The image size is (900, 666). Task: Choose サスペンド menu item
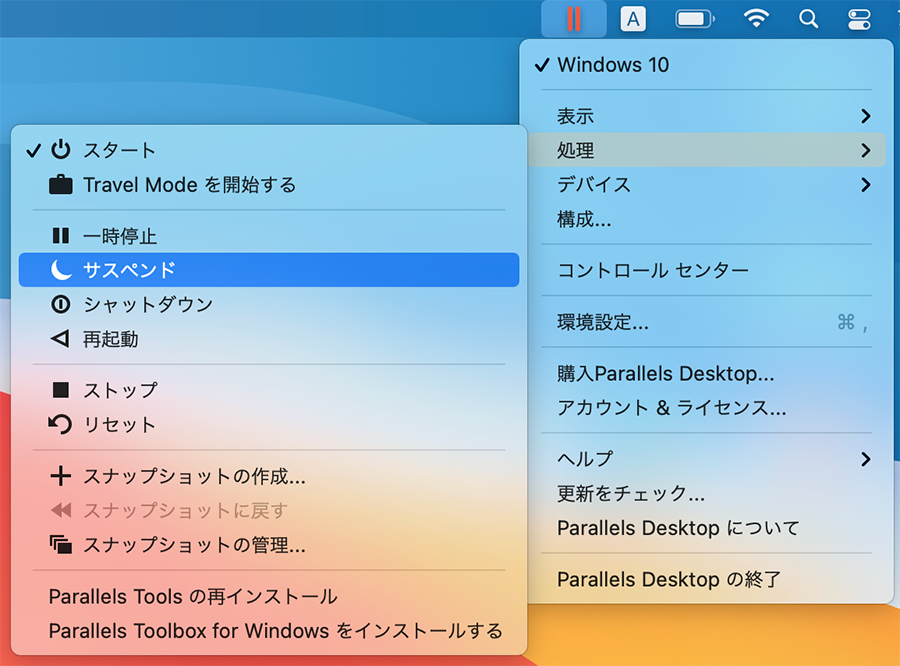269,270
